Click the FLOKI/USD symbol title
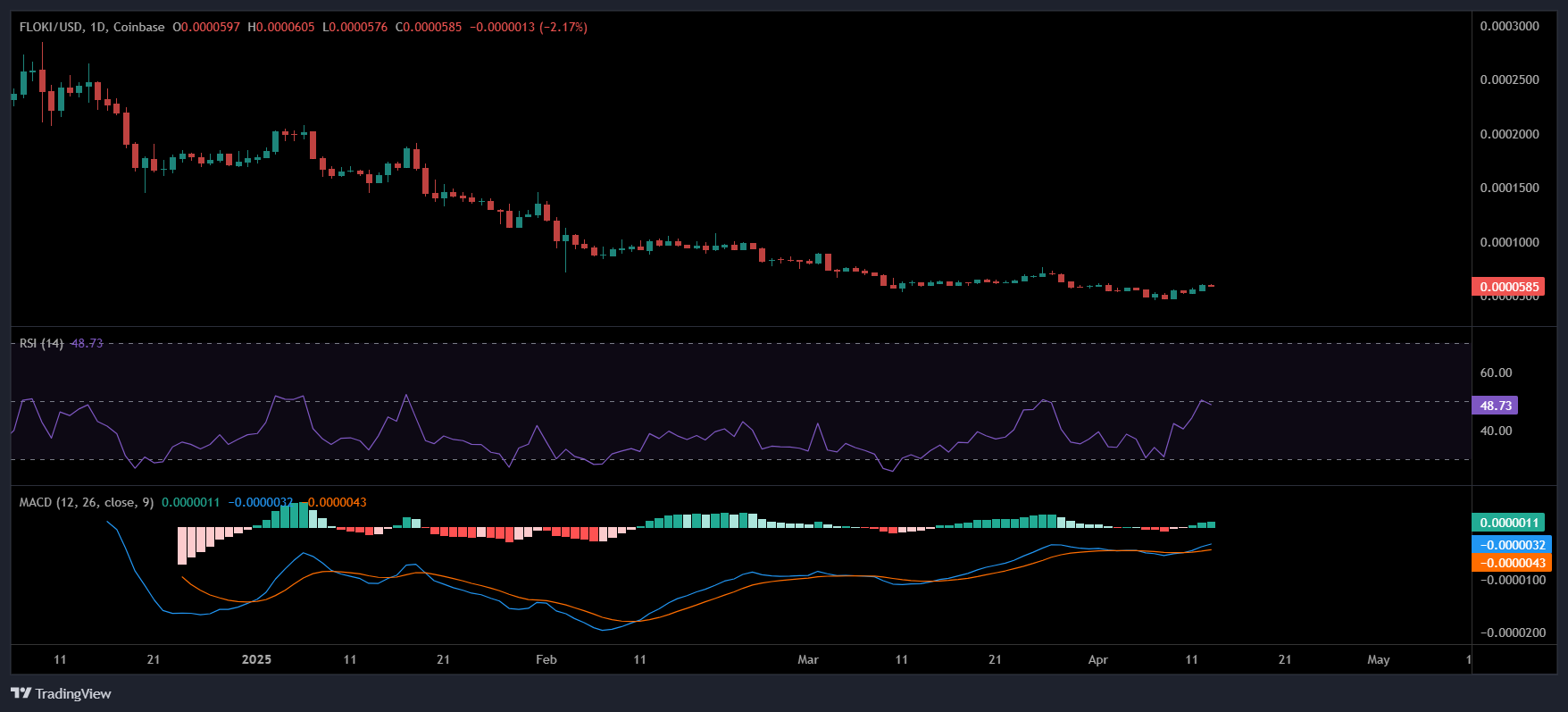Image resolution: width=1568 pixels, height=712 pixels. click(x=51, y=27)
